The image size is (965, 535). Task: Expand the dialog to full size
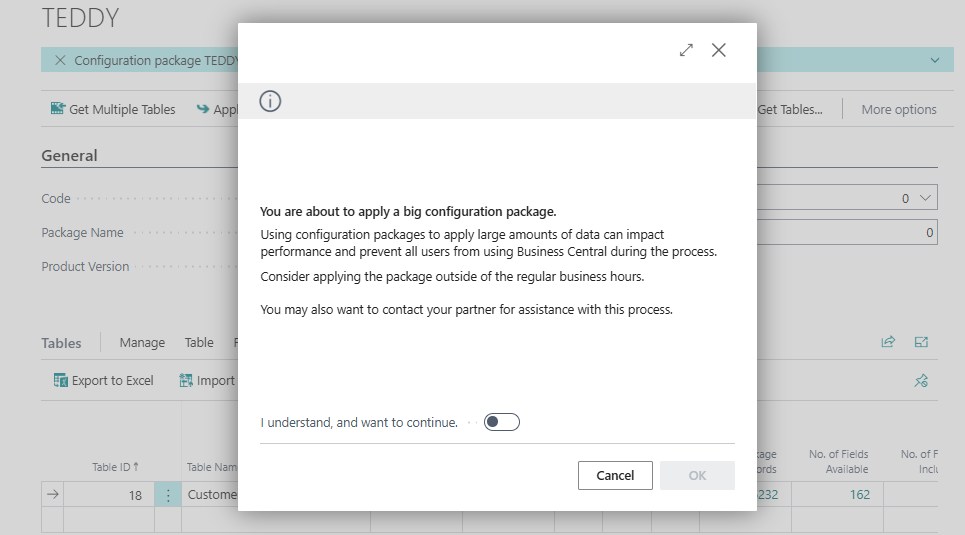[x=686, y=50]
